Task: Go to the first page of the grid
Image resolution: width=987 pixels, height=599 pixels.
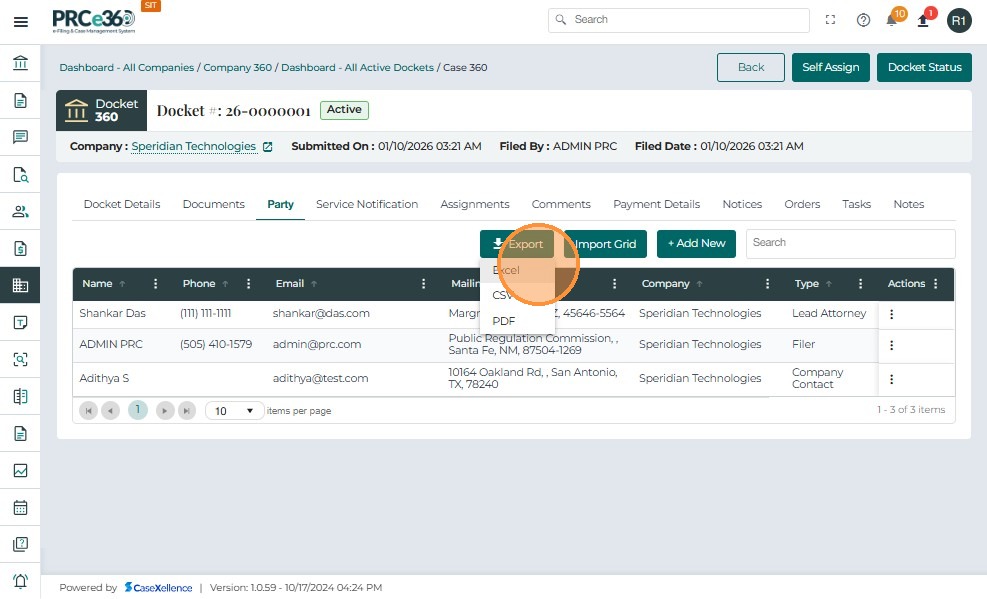Action: point(89,411)
